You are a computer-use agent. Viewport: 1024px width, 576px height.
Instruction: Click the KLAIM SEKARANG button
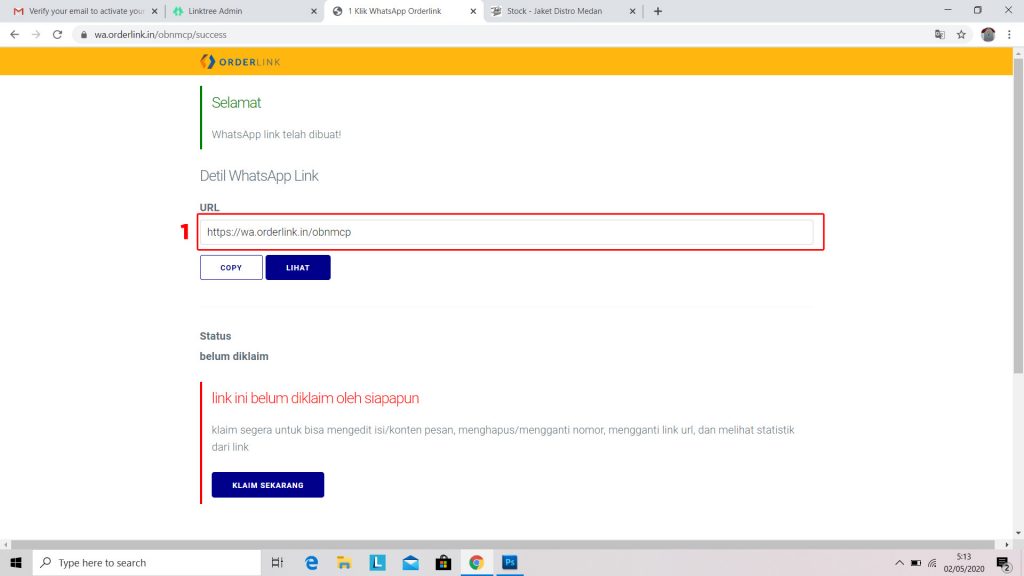point(268,485)
